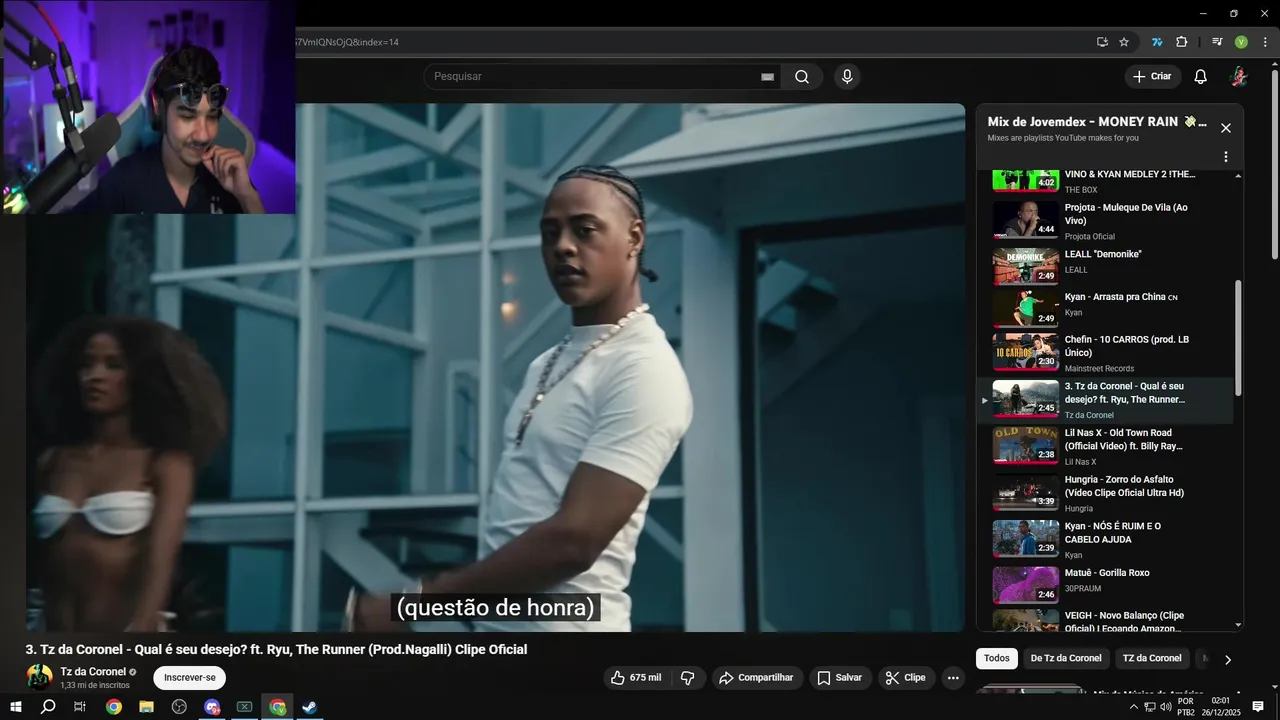Play Kyan - NÓS É RUIM item
The height and width of the screenshot is (720, 1280).
point(1105,540)
